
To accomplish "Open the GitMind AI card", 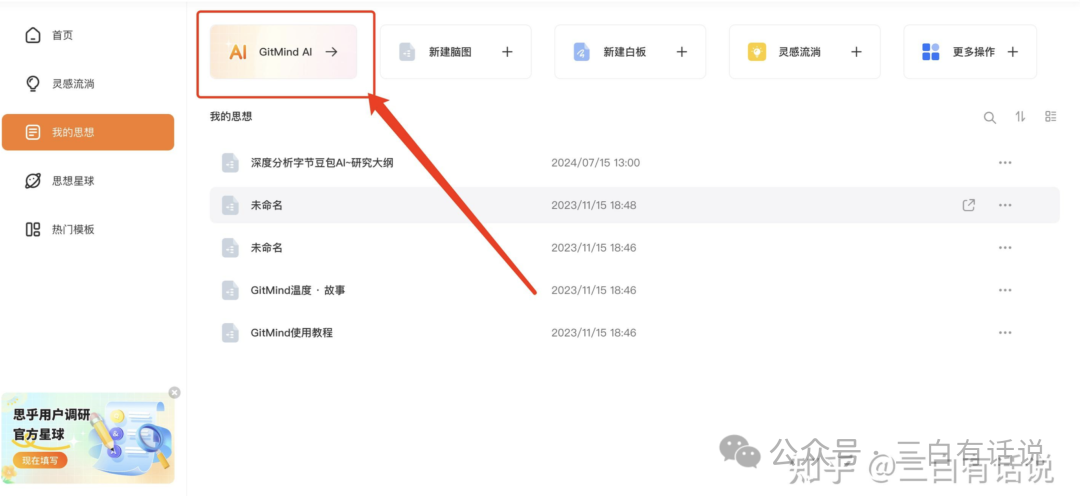I will pyautogui.click(x=283, y=52).
